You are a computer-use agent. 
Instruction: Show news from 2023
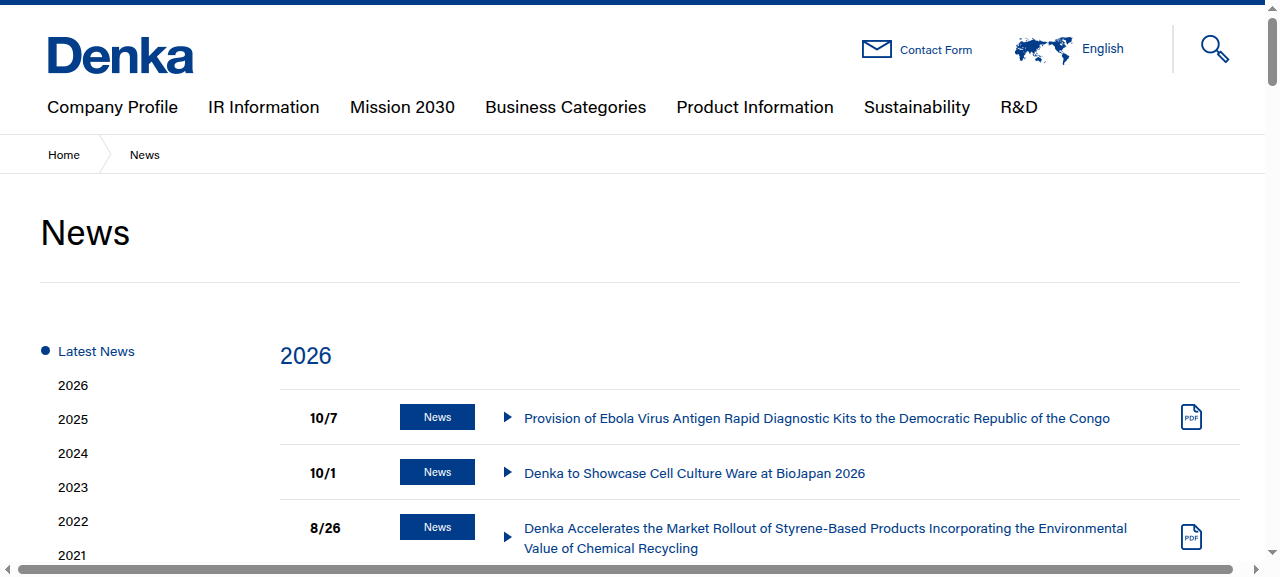point(73,487)
